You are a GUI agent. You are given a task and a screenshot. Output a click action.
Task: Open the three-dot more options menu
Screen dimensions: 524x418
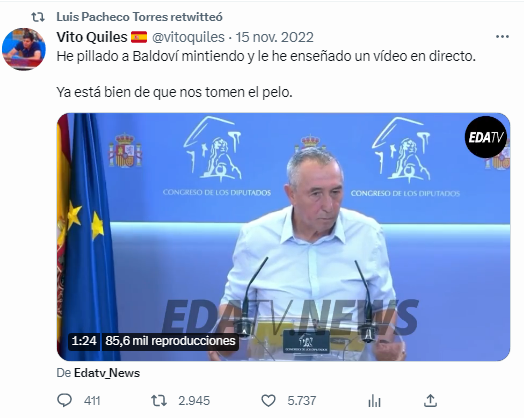pos(502,37)
